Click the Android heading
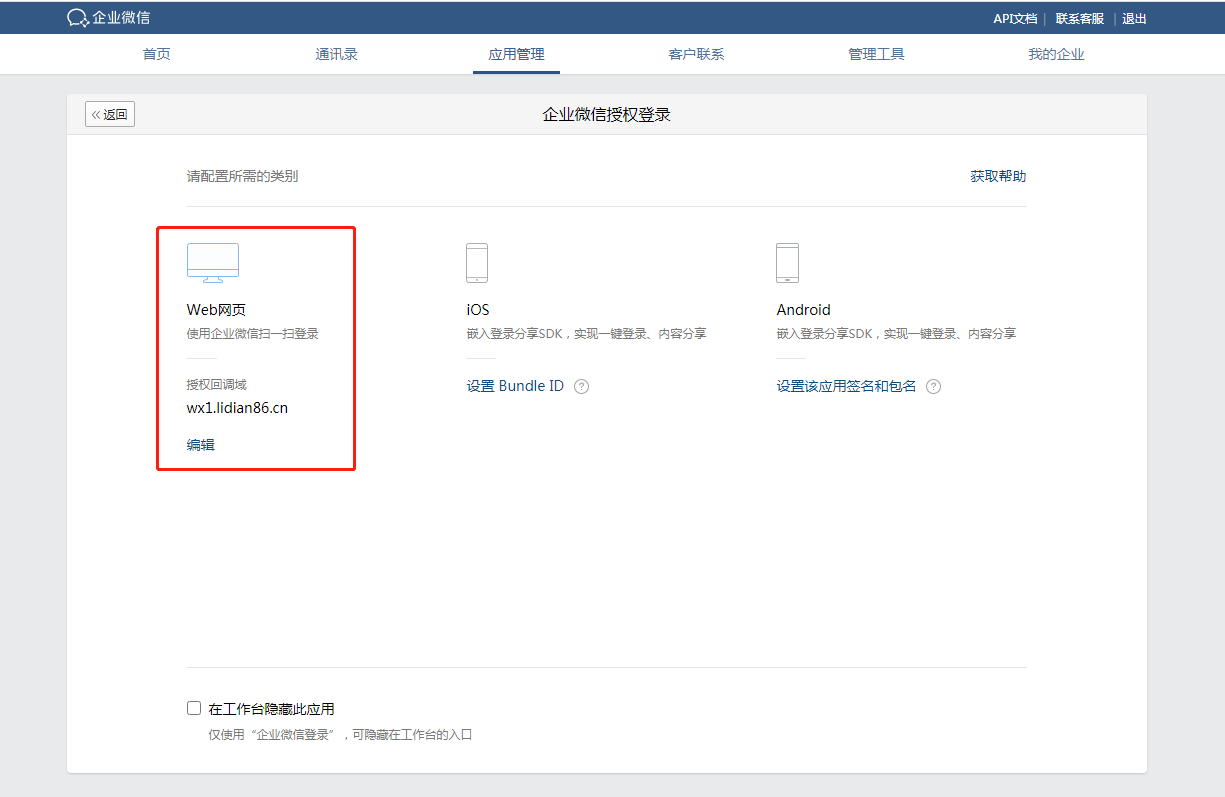This screenshot has height=797, width=1225. 804,310
